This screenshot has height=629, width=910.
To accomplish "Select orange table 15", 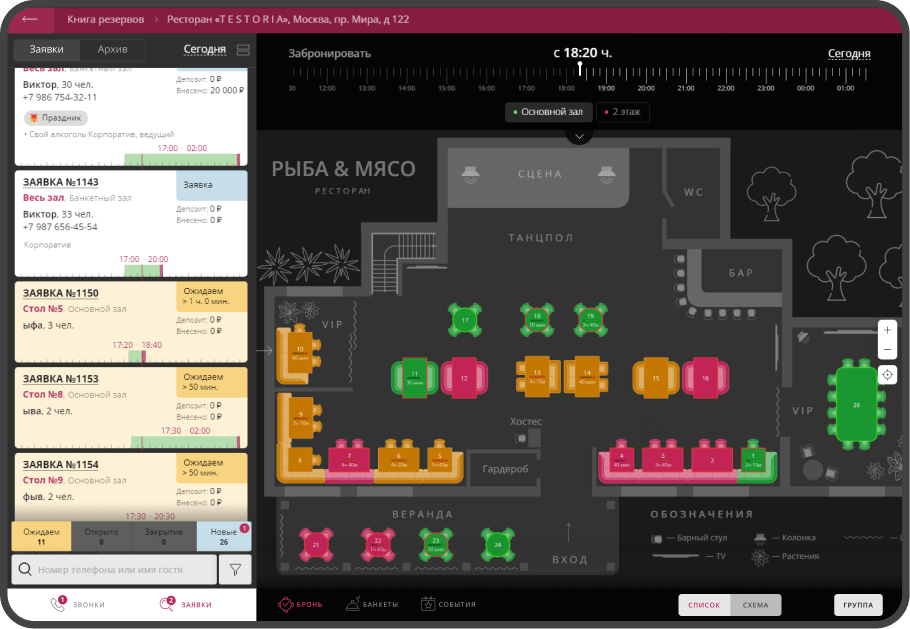I will coord(655,378).
